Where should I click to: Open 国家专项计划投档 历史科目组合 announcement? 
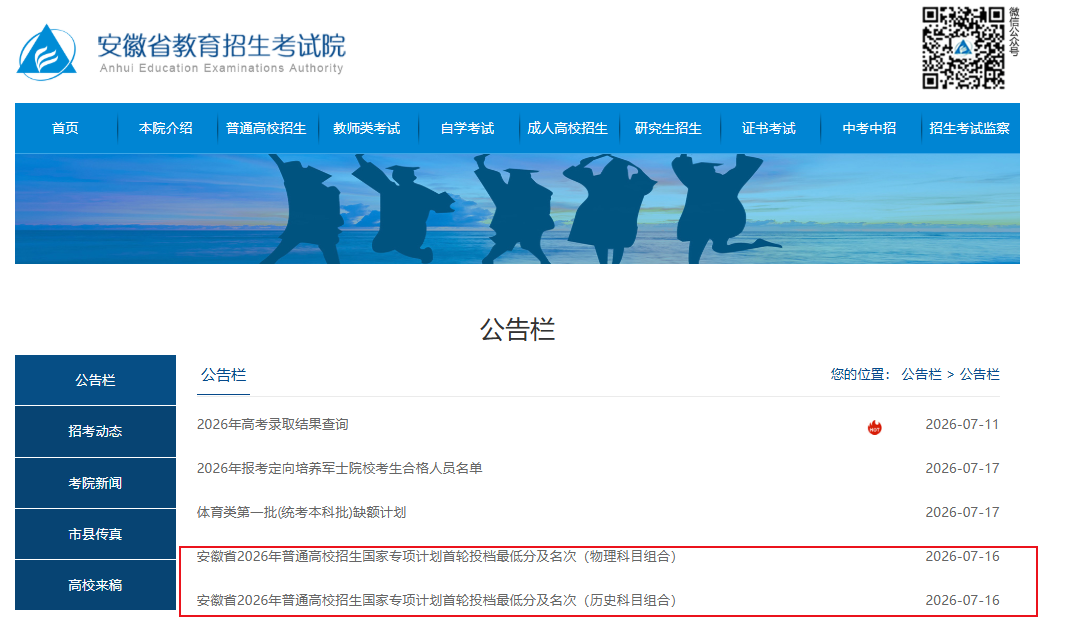[437, 600]
